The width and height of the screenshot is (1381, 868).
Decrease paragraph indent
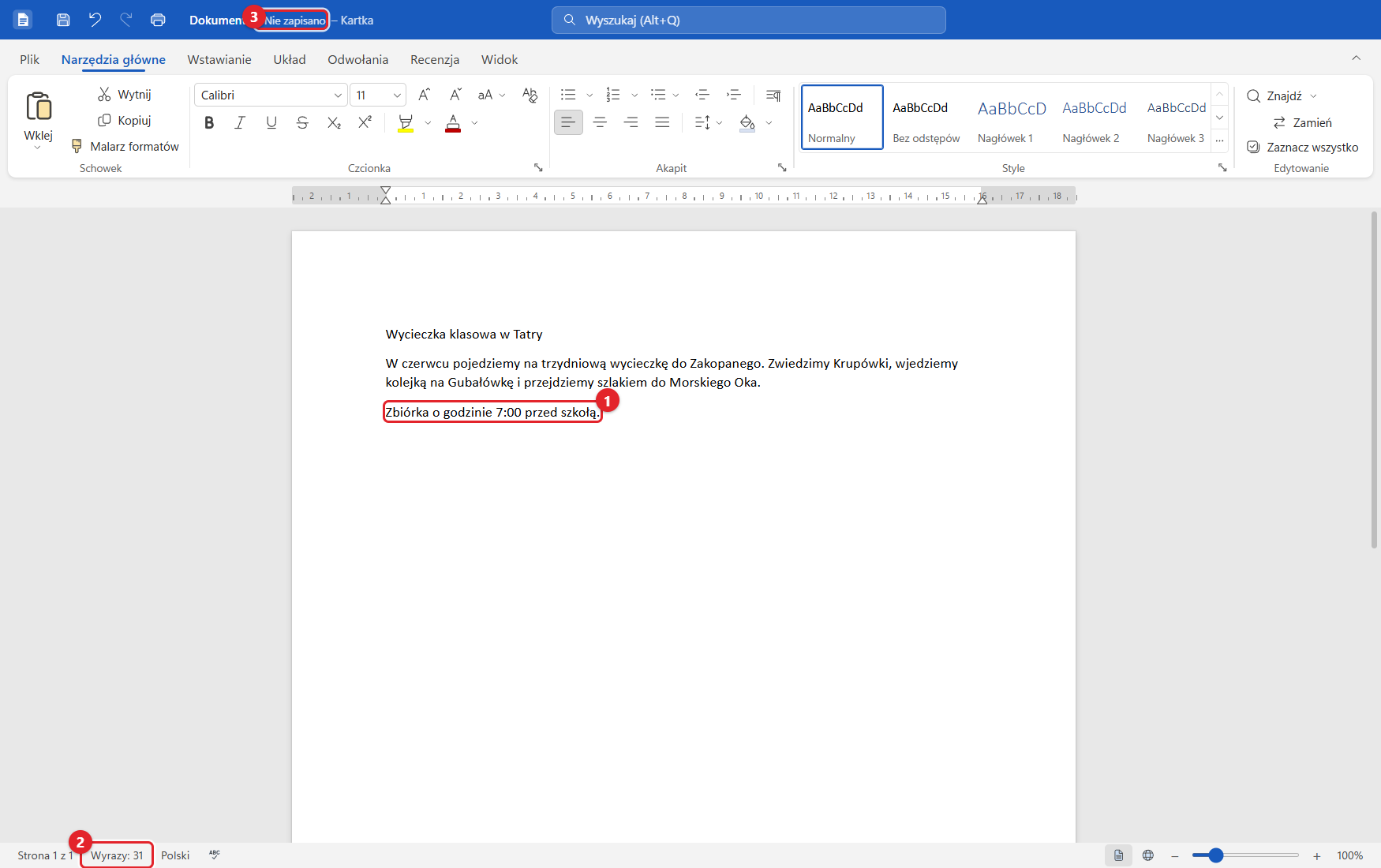702,95
